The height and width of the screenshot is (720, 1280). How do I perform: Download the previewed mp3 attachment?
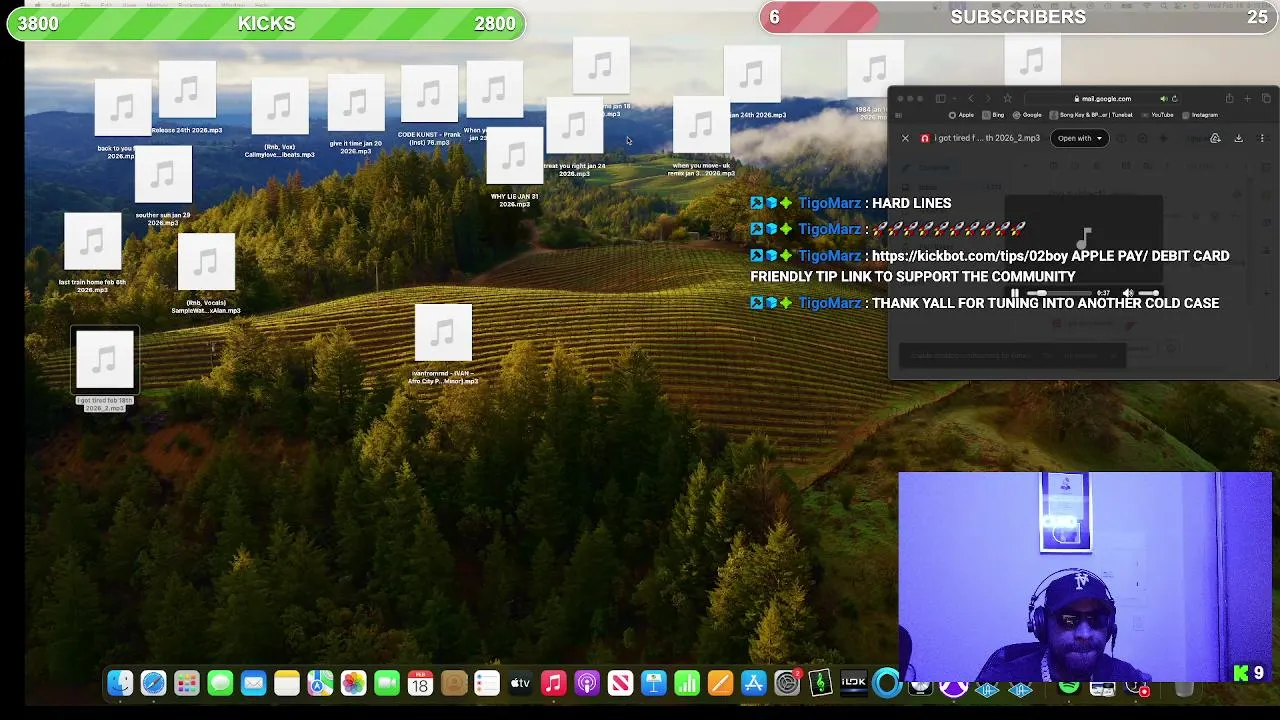1238,138
